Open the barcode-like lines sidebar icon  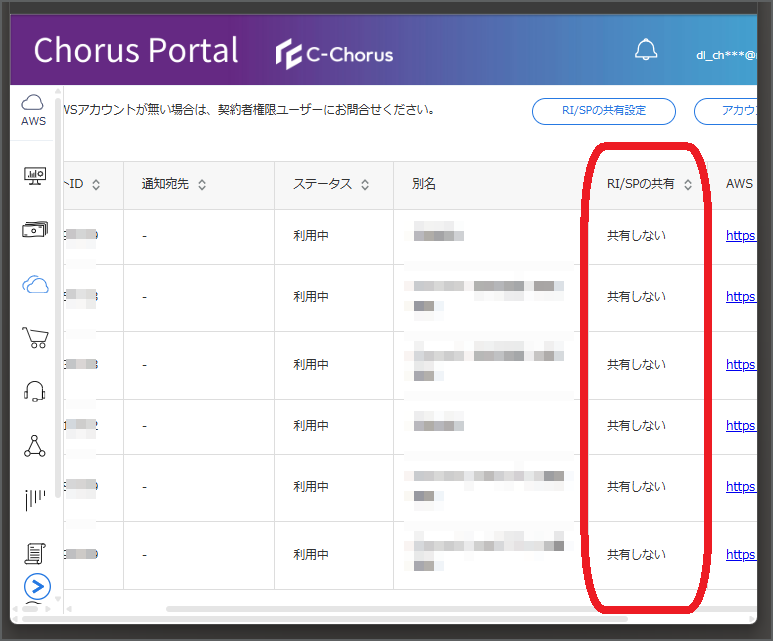point(35,499)
